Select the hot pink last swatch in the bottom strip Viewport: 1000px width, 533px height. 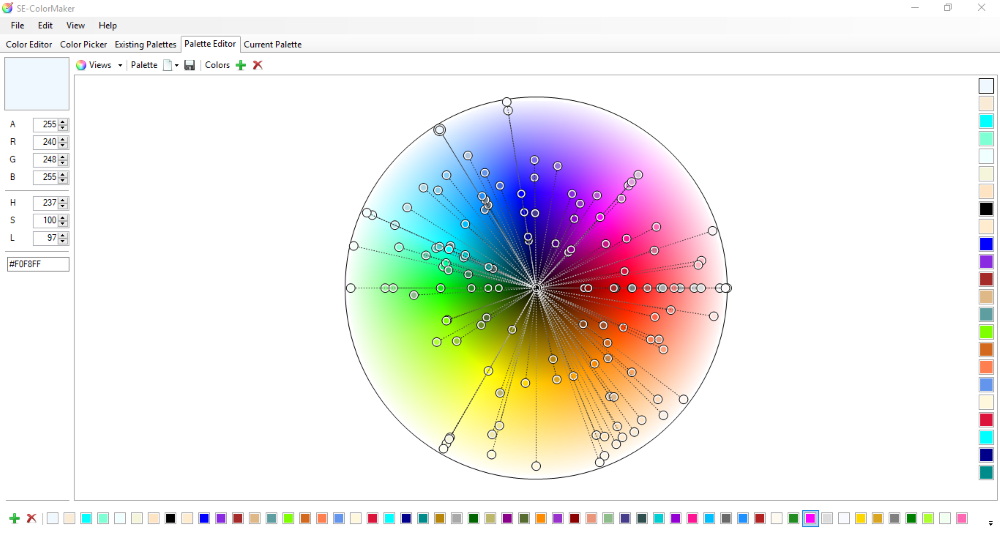(961, 518)
